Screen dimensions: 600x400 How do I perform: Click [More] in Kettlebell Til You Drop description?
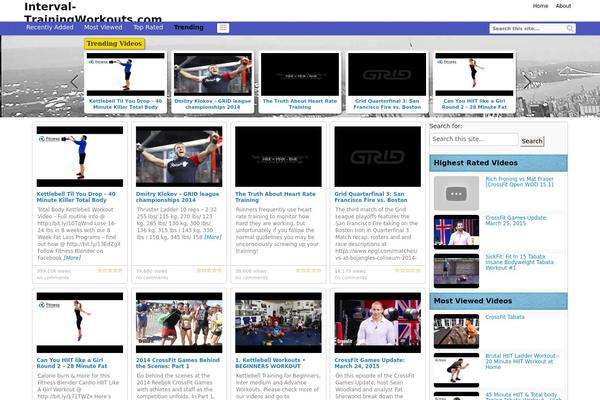pos(72,258)
